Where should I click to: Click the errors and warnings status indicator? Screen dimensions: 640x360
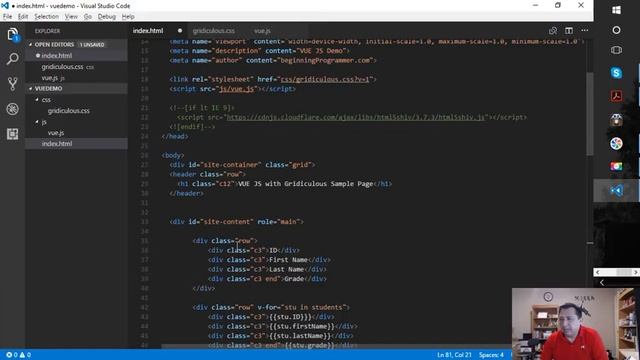pos(18,355)
